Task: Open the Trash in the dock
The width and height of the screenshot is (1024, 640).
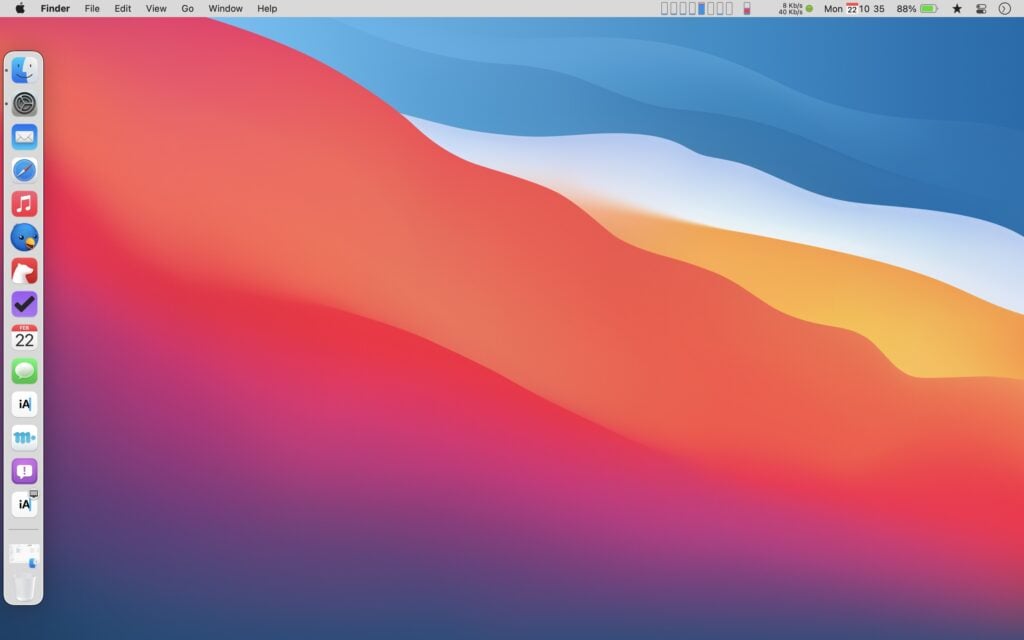Action: 24,587
